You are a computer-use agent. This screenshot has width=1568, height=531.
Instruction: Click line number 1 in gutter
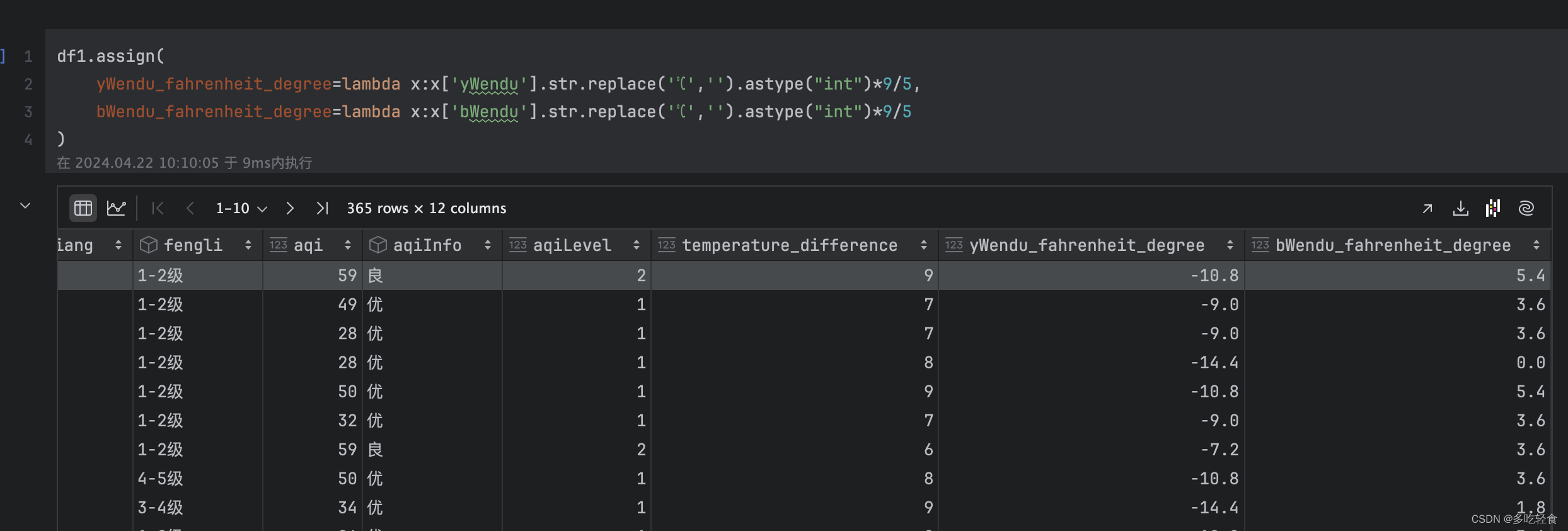tap(28, 56)
